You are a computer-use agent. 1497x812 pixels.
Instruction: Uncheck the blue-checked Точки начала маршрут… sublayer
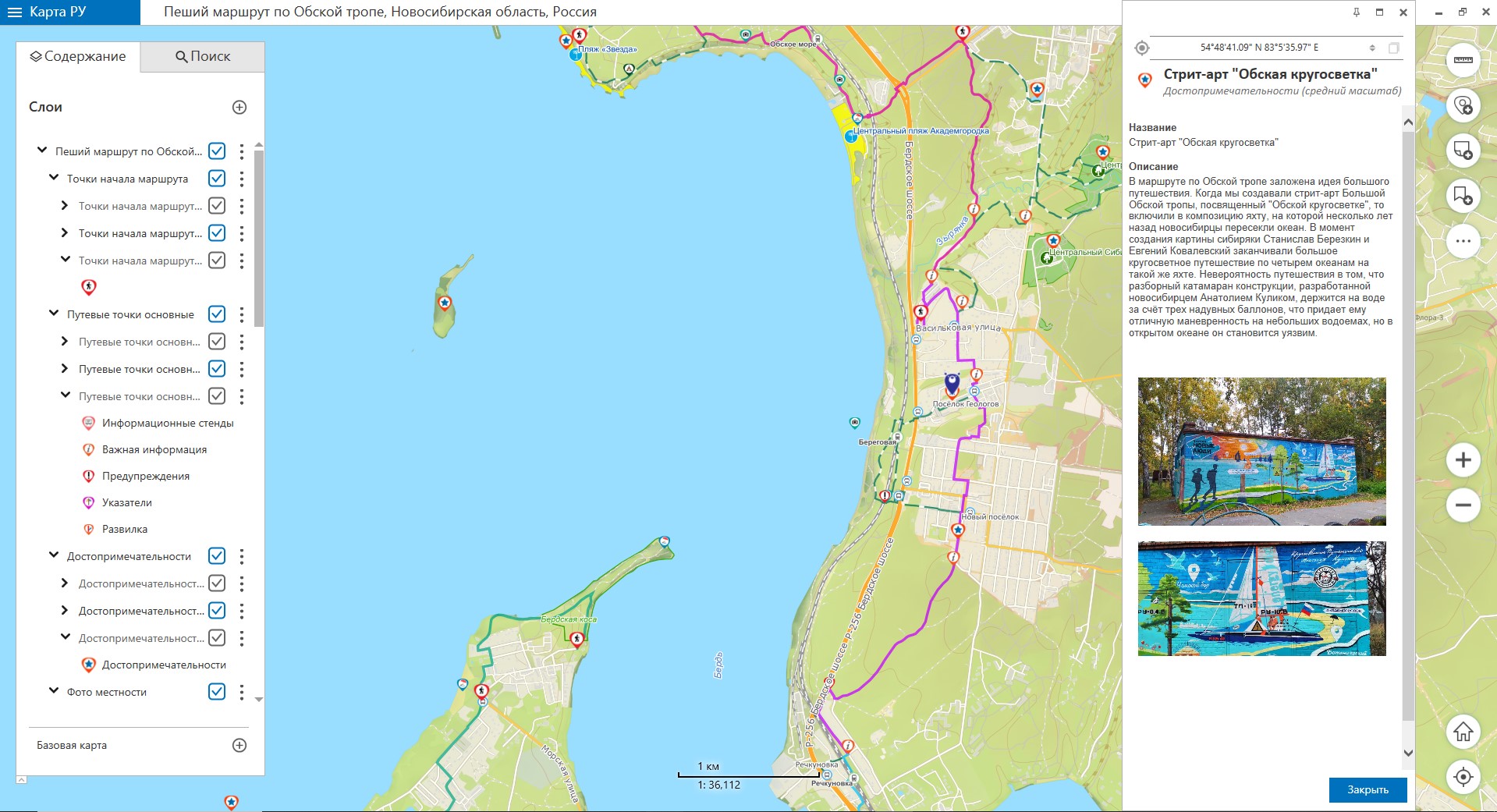click(x=217, y=233)
